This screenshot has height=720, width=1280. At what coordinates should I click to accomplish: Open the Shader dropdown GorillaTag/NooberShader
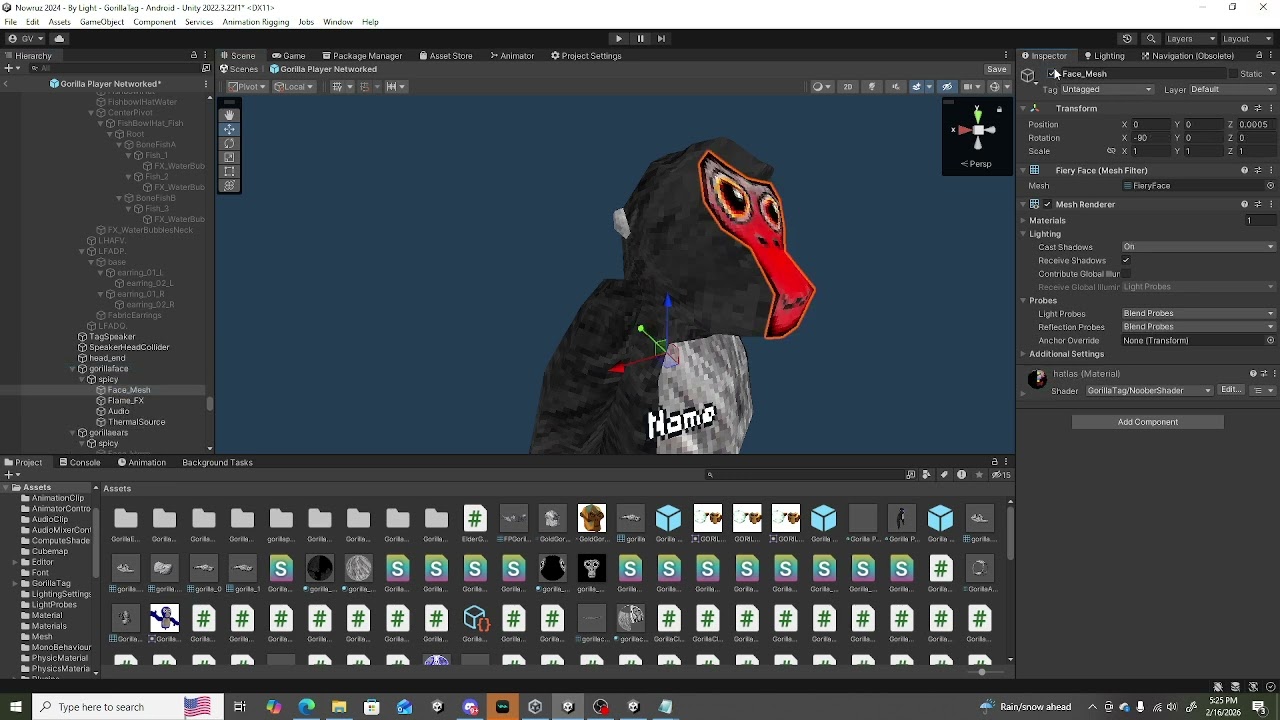pos(1150,391)
